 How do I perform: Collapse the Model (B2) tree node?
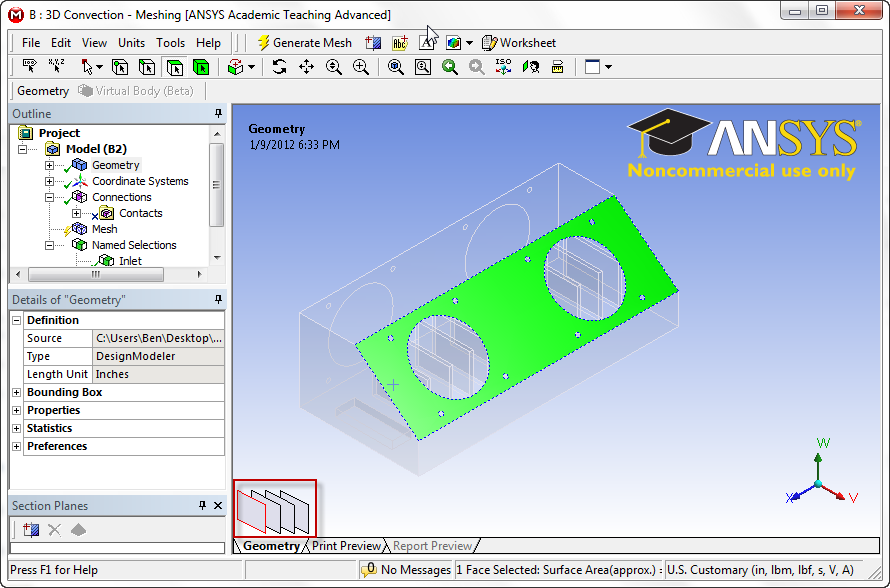click(x=22, y=149)
